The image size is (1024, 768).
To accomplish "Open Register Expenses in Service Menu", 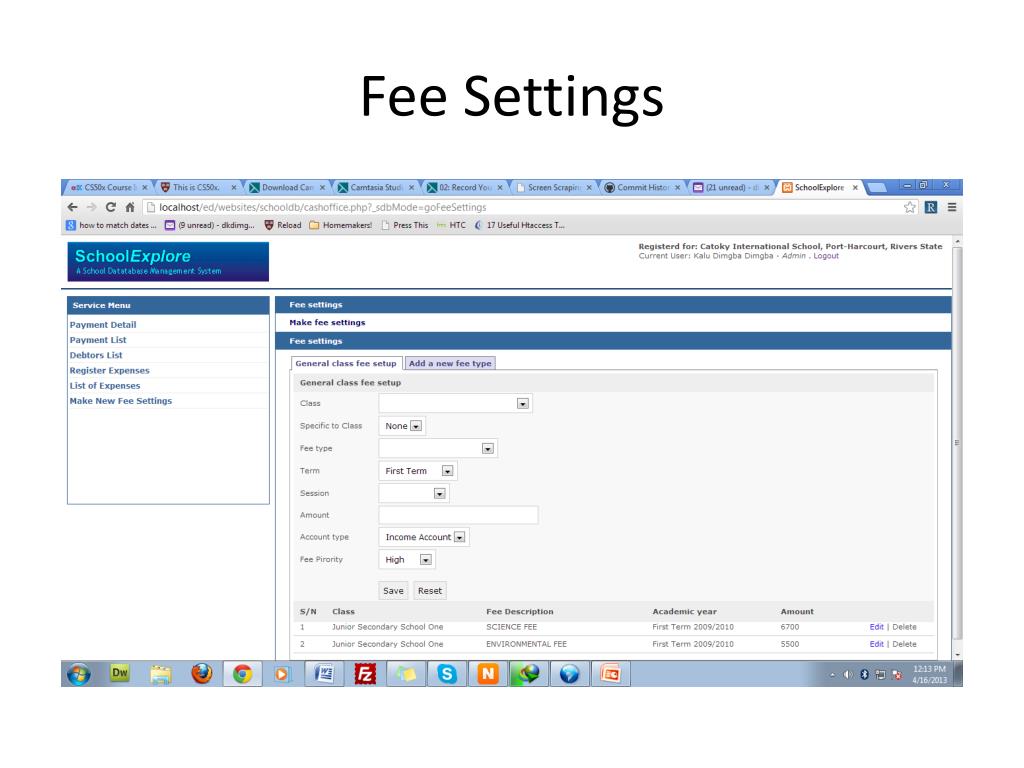I will tap(110, 370).
